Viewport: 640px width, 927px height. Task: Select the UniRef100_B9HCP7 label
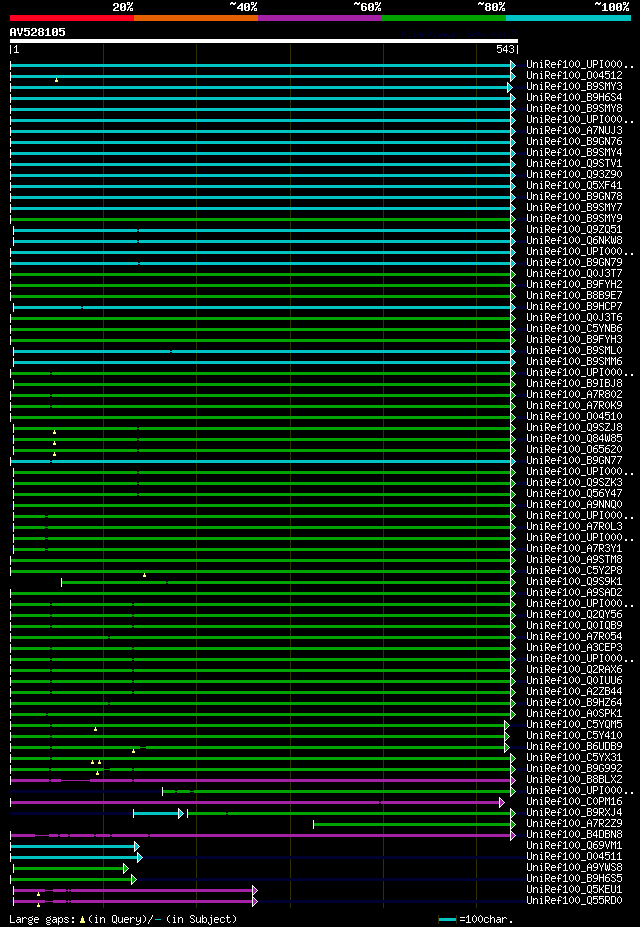(574, 307)
